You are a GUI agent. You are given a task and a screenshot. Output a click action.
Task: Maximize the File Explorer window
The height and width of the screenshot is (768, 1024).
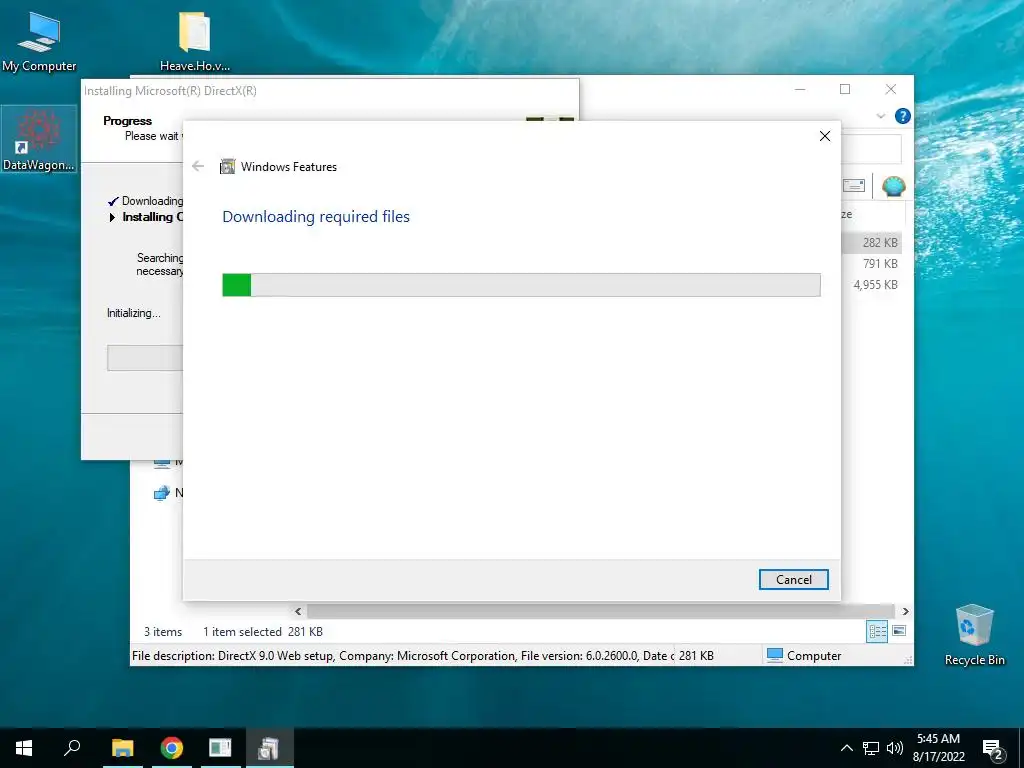[x=845, y=89]
